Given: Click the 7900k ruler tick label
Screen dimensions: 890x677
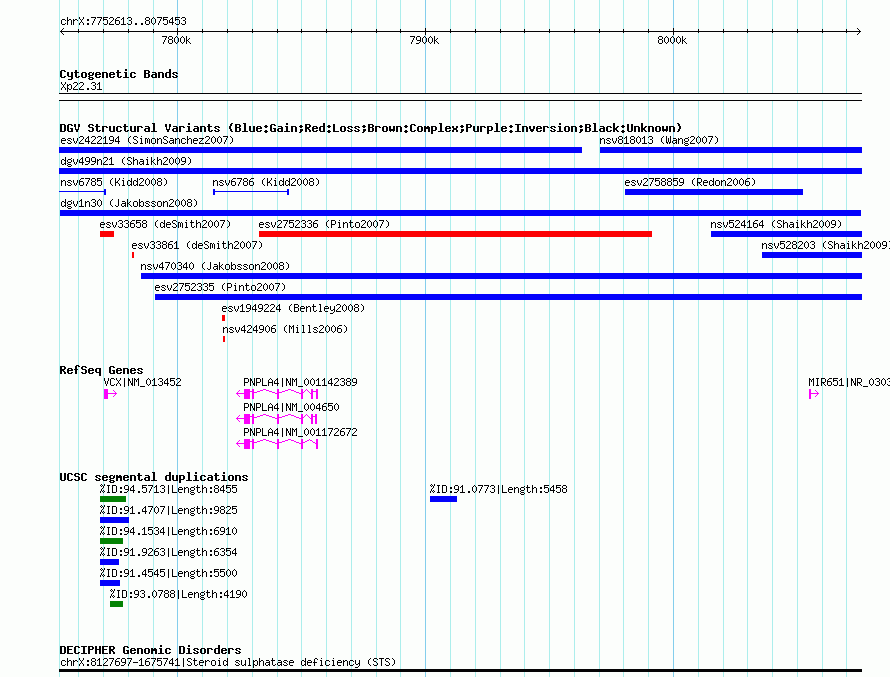Looking at the screenshot, I should coord(424,40).
